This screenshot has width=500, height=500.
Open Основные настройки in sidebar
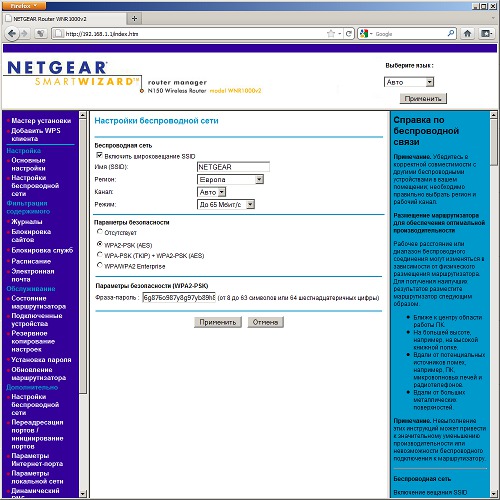[28, 164]
